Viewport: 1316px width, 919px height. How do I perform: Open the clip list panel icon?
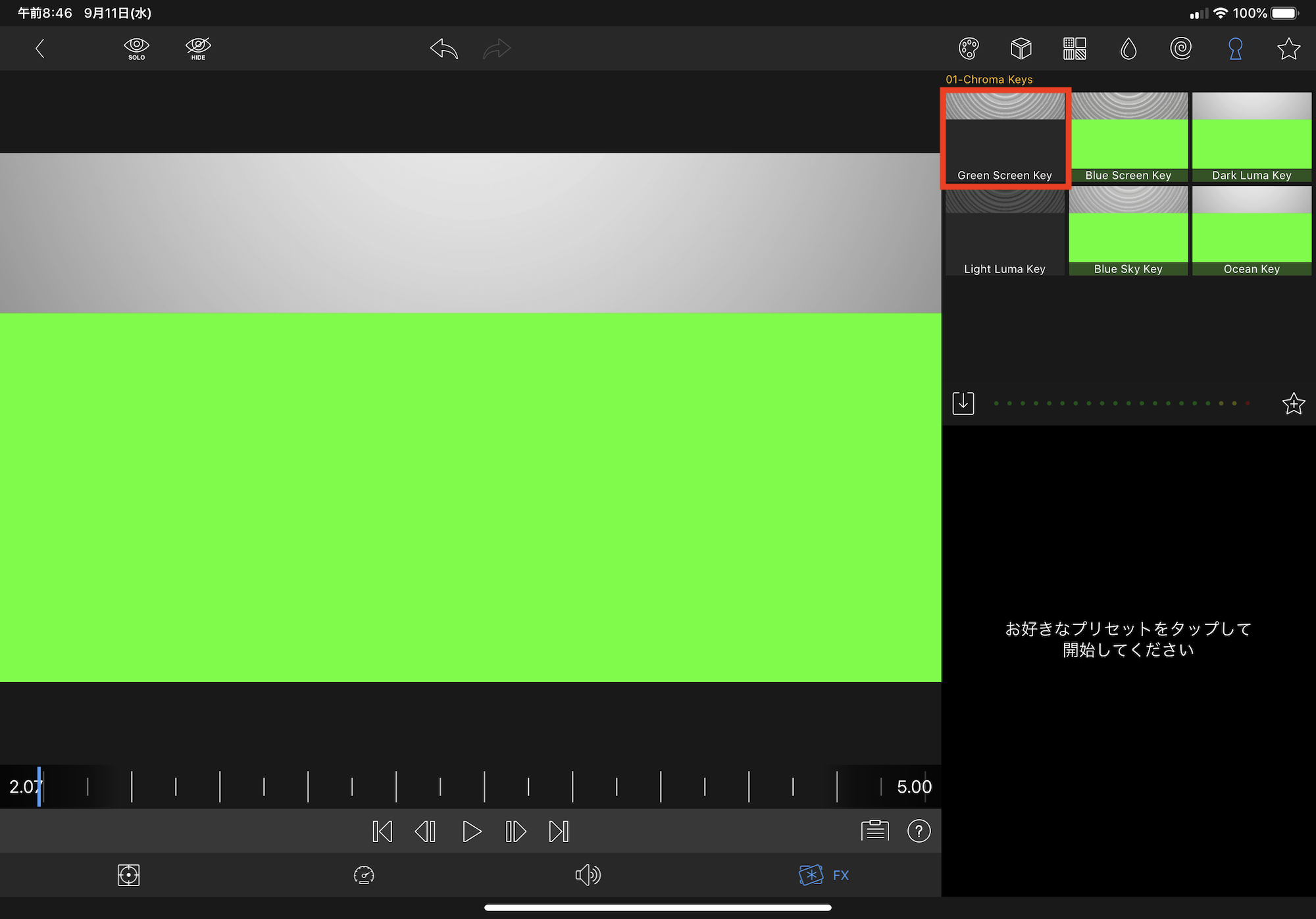pyautogui.click(x=874, y=831)
